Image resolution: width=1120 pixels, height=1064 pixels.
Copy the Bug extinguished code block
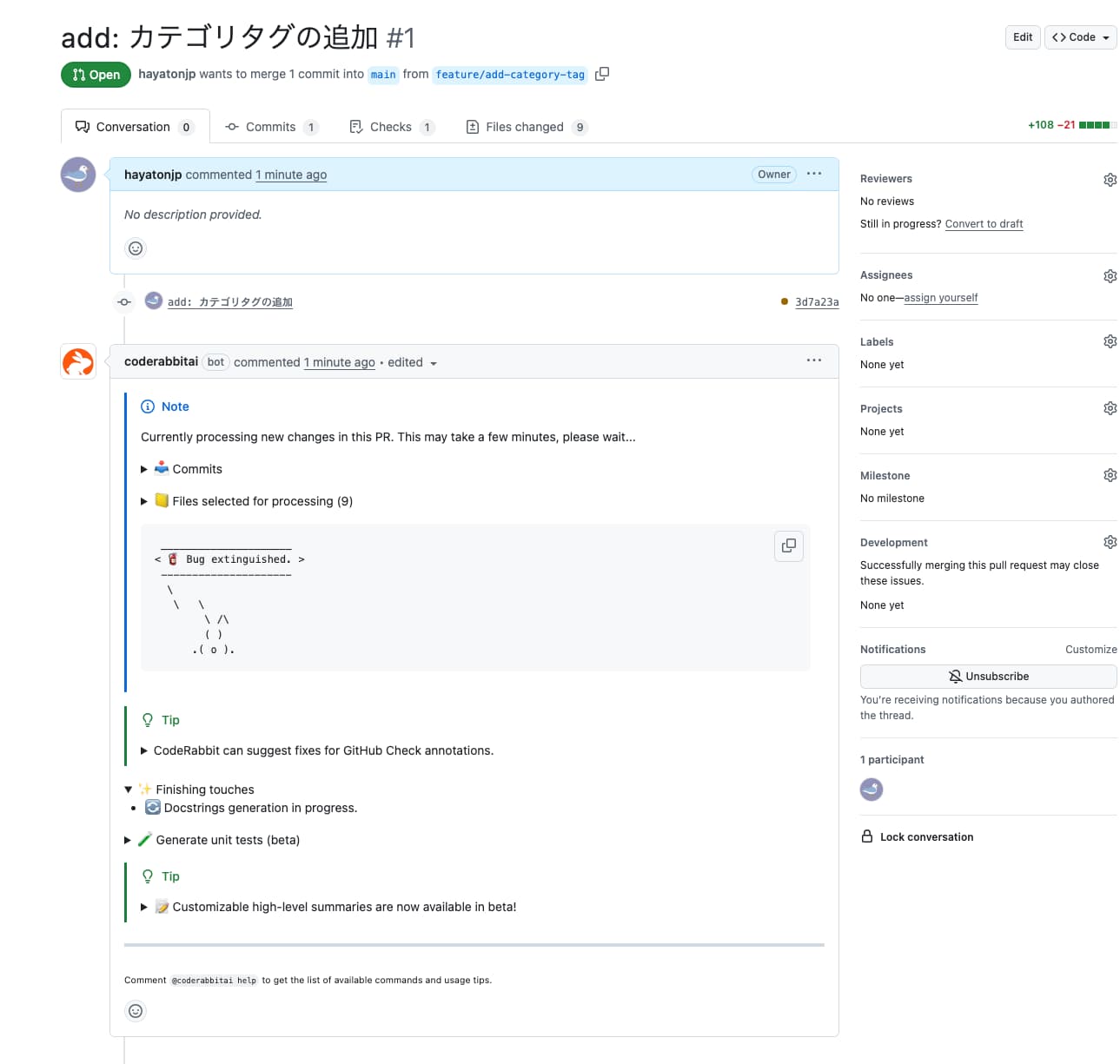tap(788, 546)
